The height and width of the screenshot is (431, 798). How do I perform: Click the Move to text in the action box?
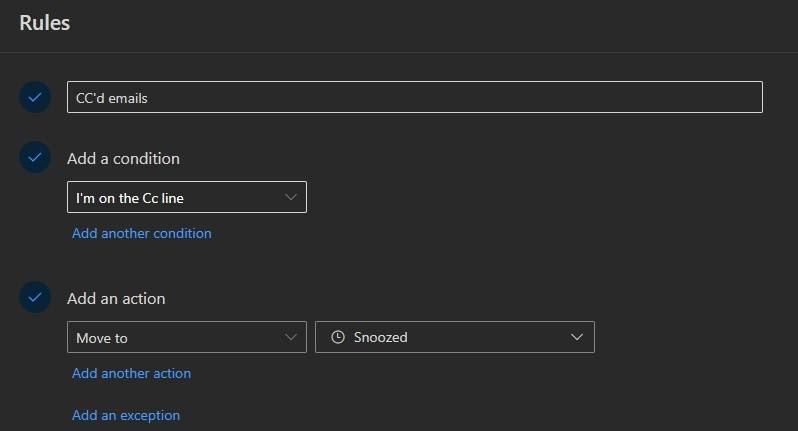(x=102, y=338)
